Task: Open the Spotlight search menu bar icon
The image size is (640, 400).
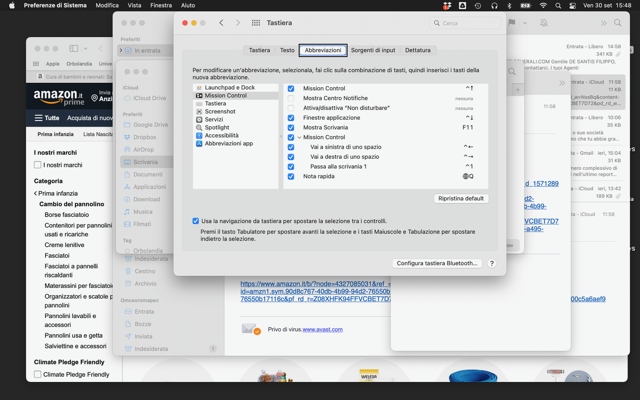Action: [558, 6]
